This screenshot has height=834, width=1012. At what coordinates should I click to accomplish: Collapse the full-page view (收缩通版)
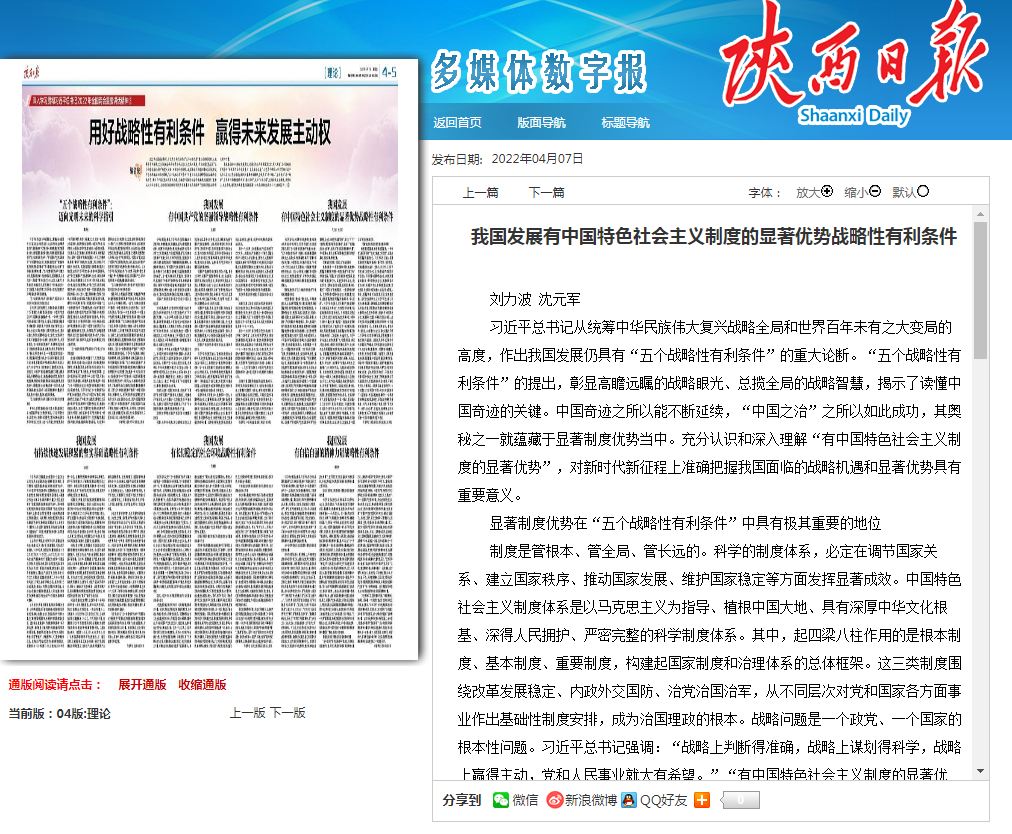pyautogui.click(x=202, y=685)
